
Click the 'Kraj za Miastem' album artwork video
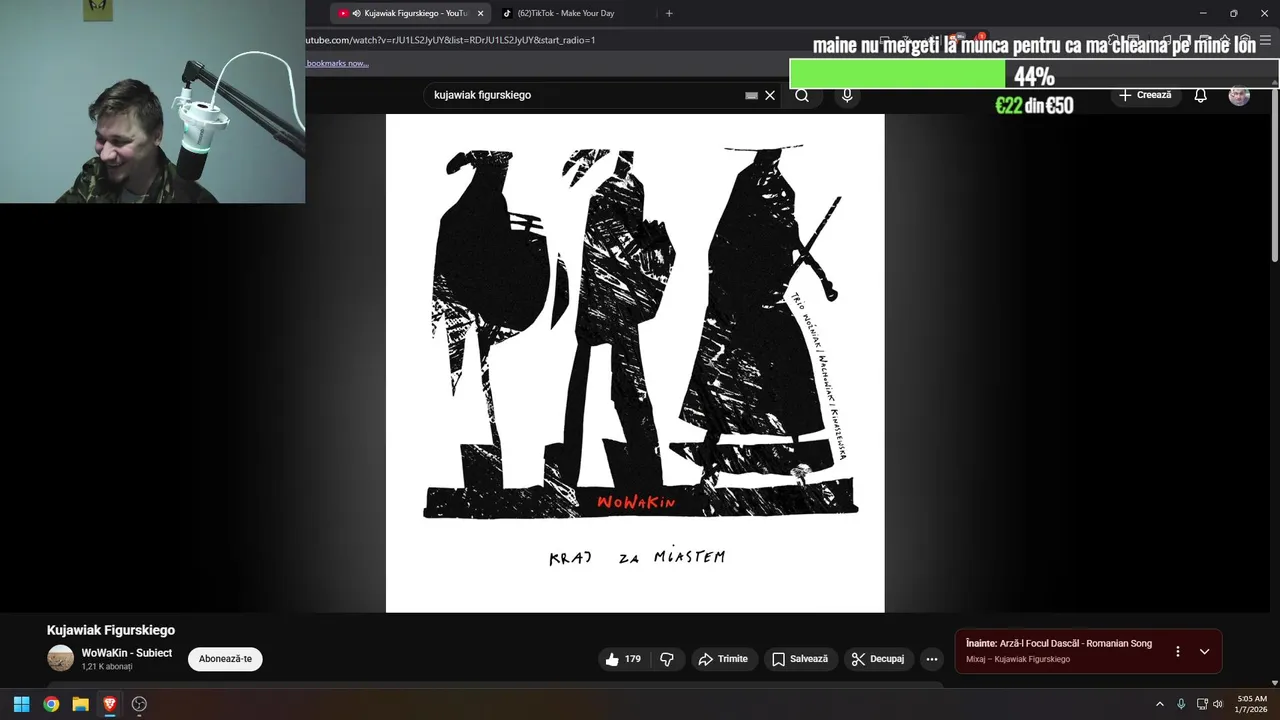coord(635,363)
